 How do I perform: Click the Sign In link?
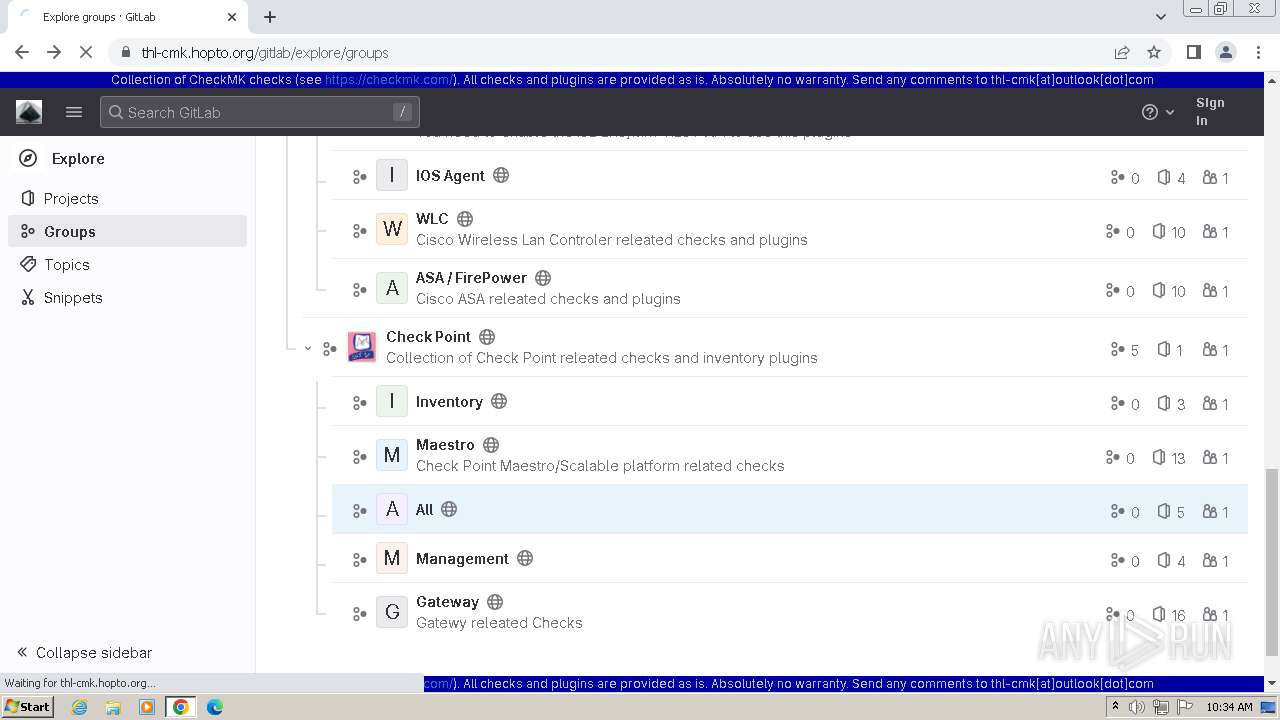tap(1209, 111)
